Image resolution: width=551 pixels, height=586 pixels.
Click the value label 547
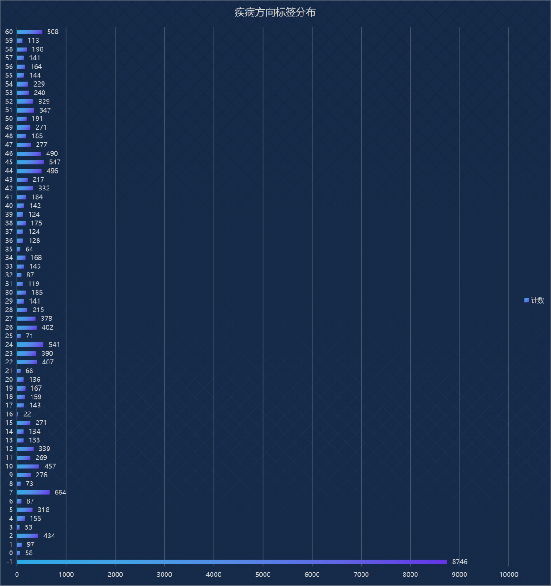(x=55, y=162)
